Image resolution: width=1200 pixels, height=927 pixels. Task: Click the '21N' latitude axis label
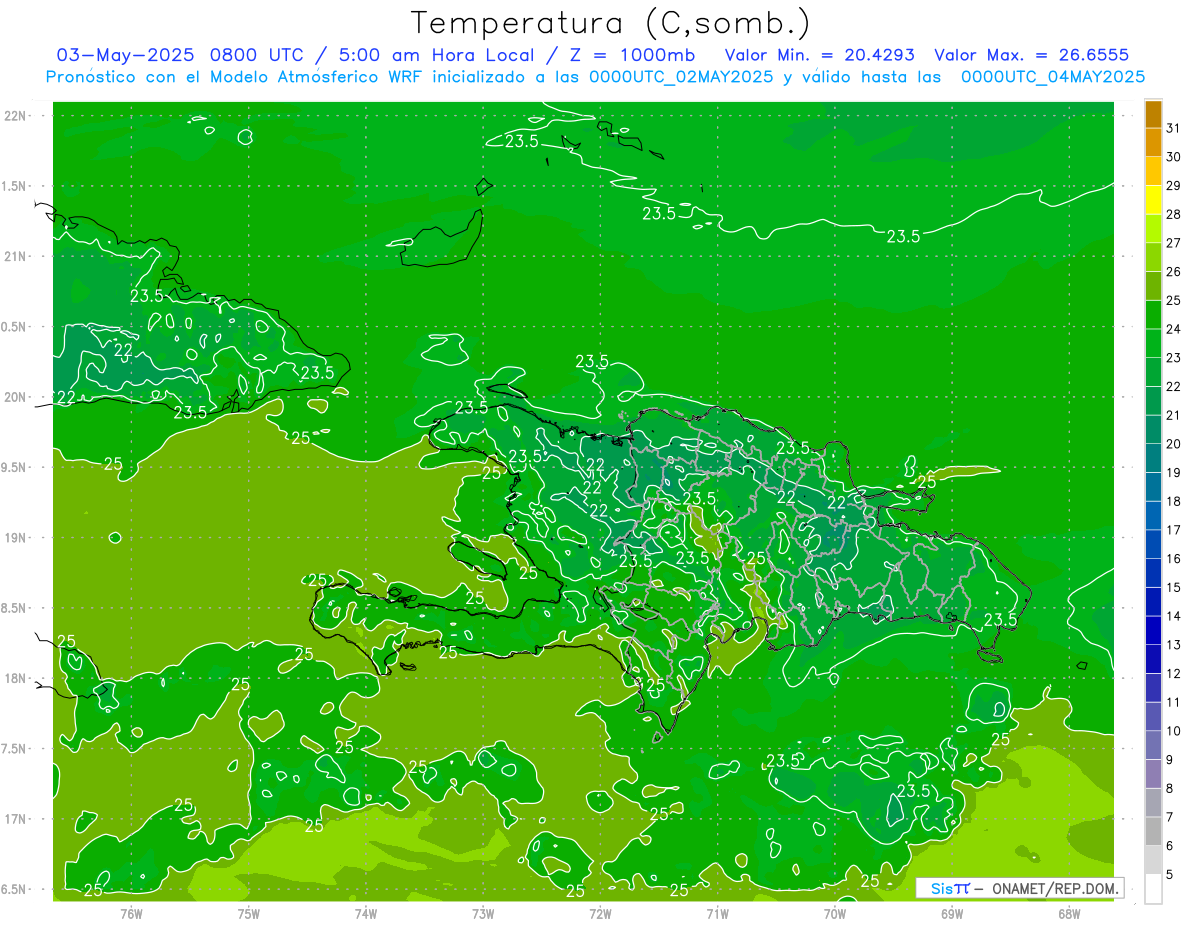[15, 256]
